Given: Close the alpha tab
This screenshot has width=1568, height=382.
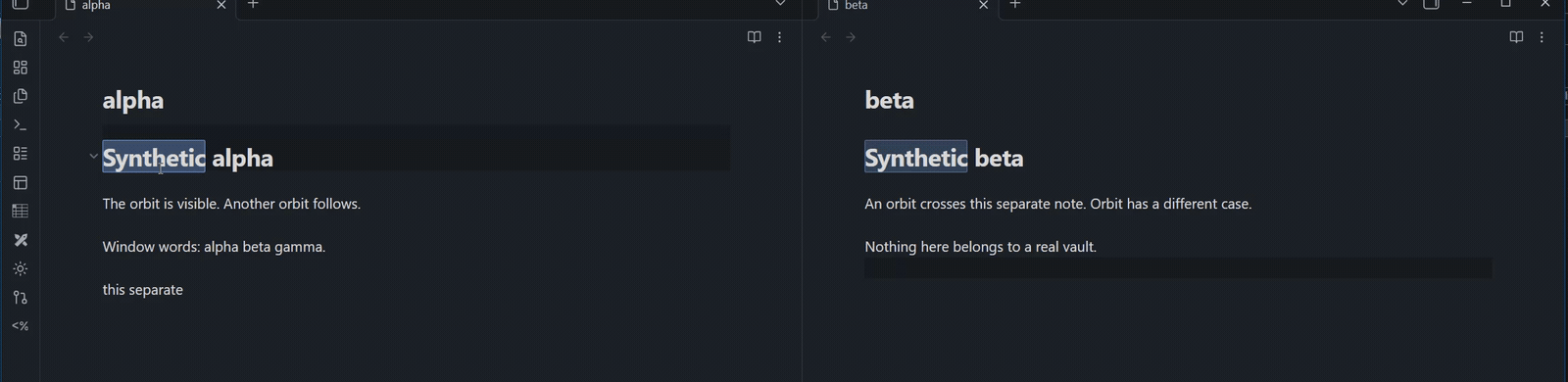Looking at the screenshot, I should click(x=221, y=5).
